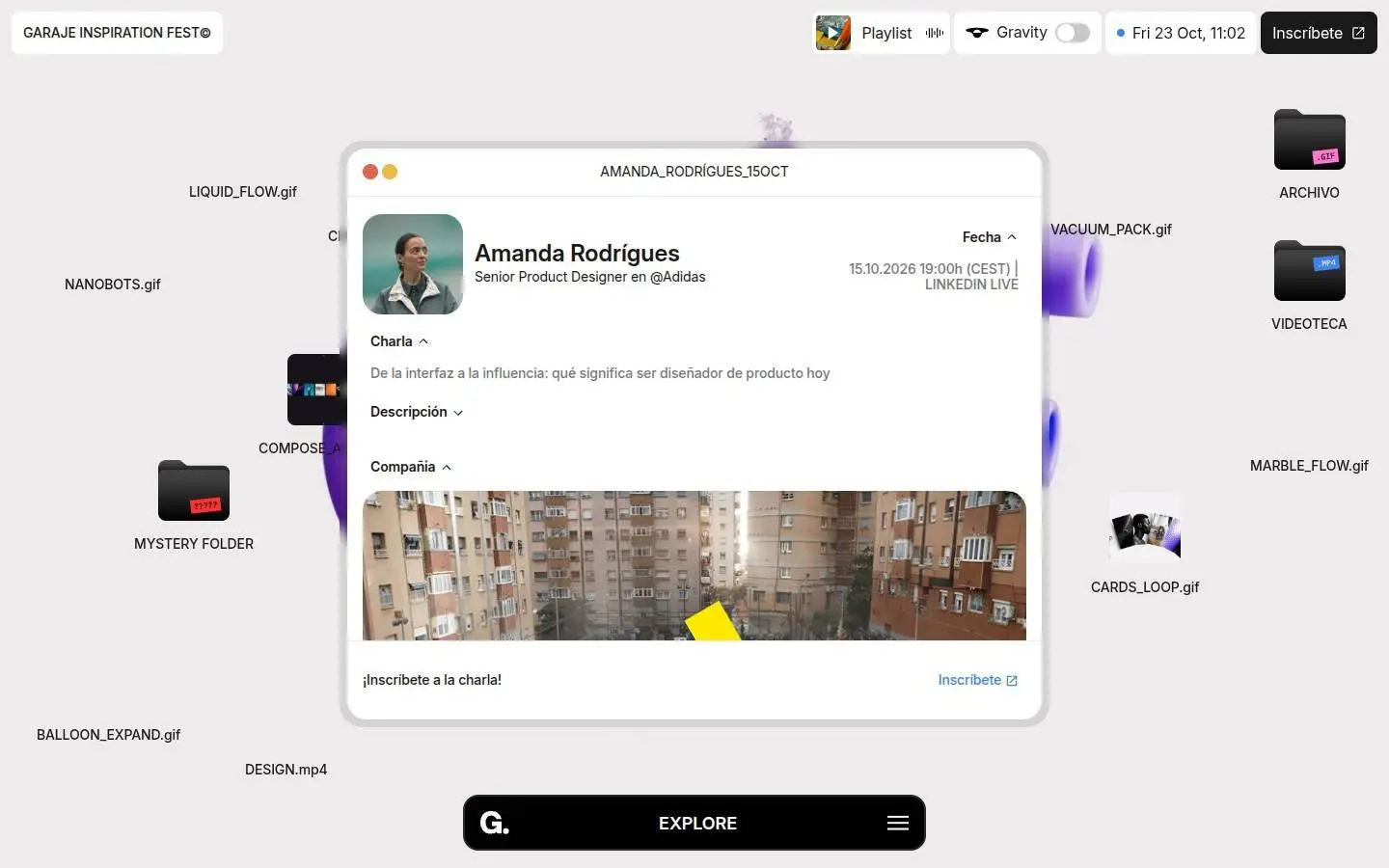Collapse the Charla section

(x=399, y=341)
